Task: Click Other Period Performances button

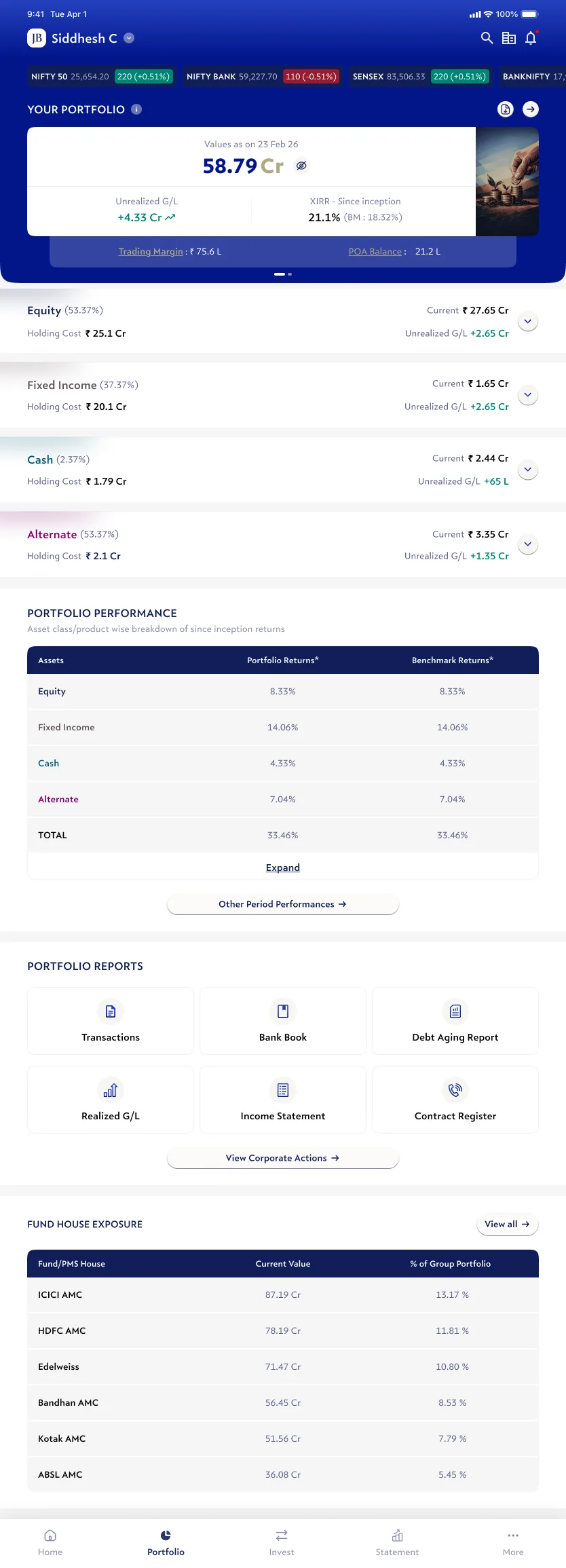Action: tap(283, 904)
